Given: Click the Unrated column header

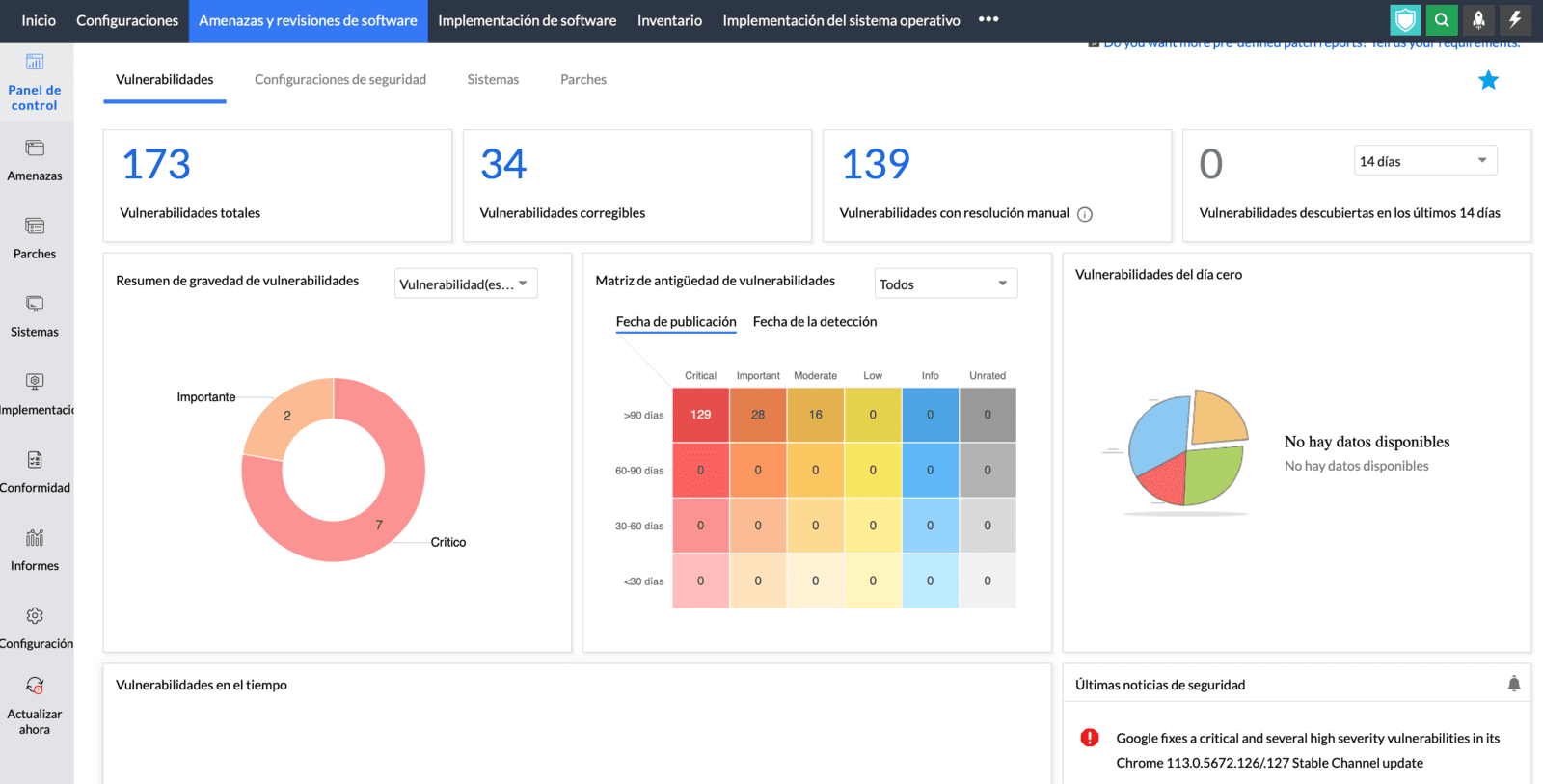Looking at the screenshot, I should 988,376.
